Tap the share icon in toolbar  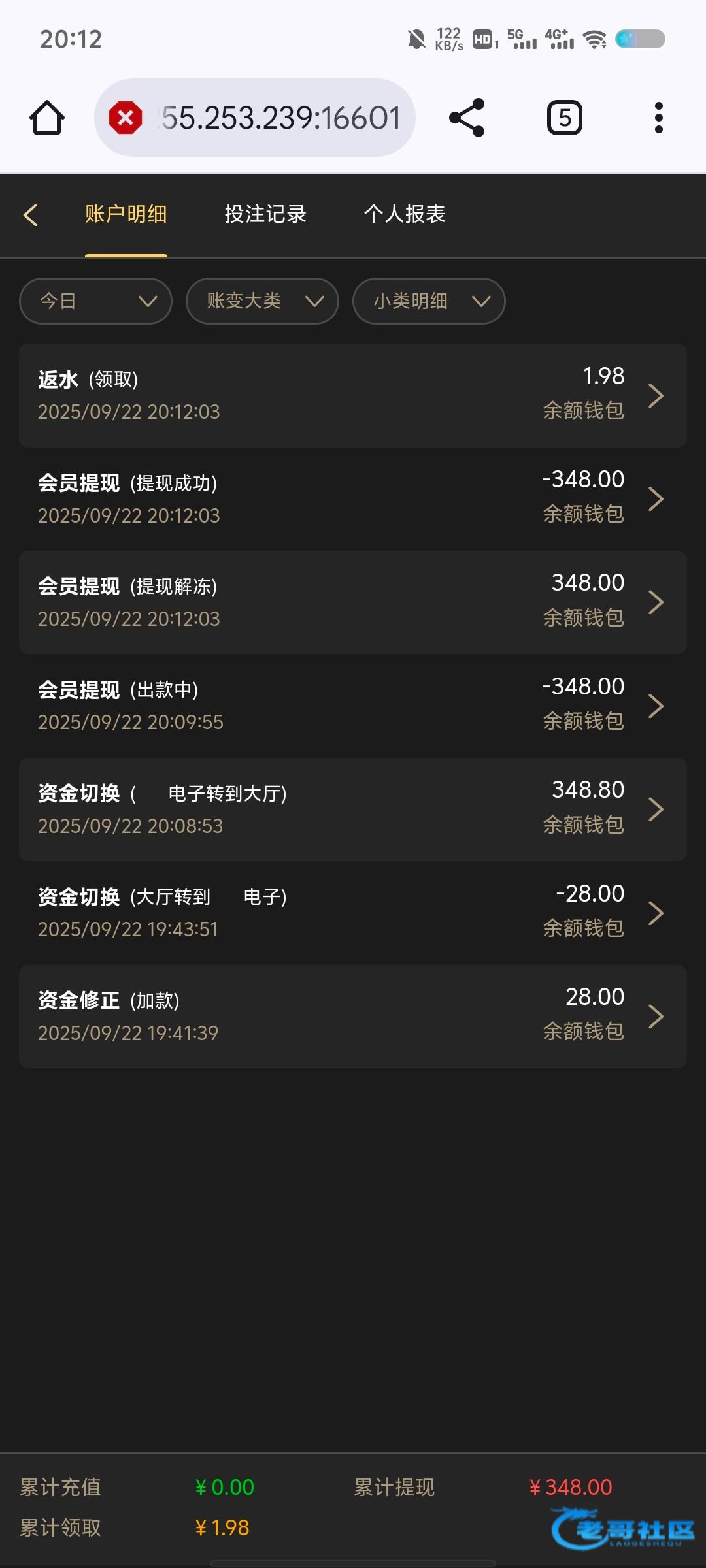point(467,118)
